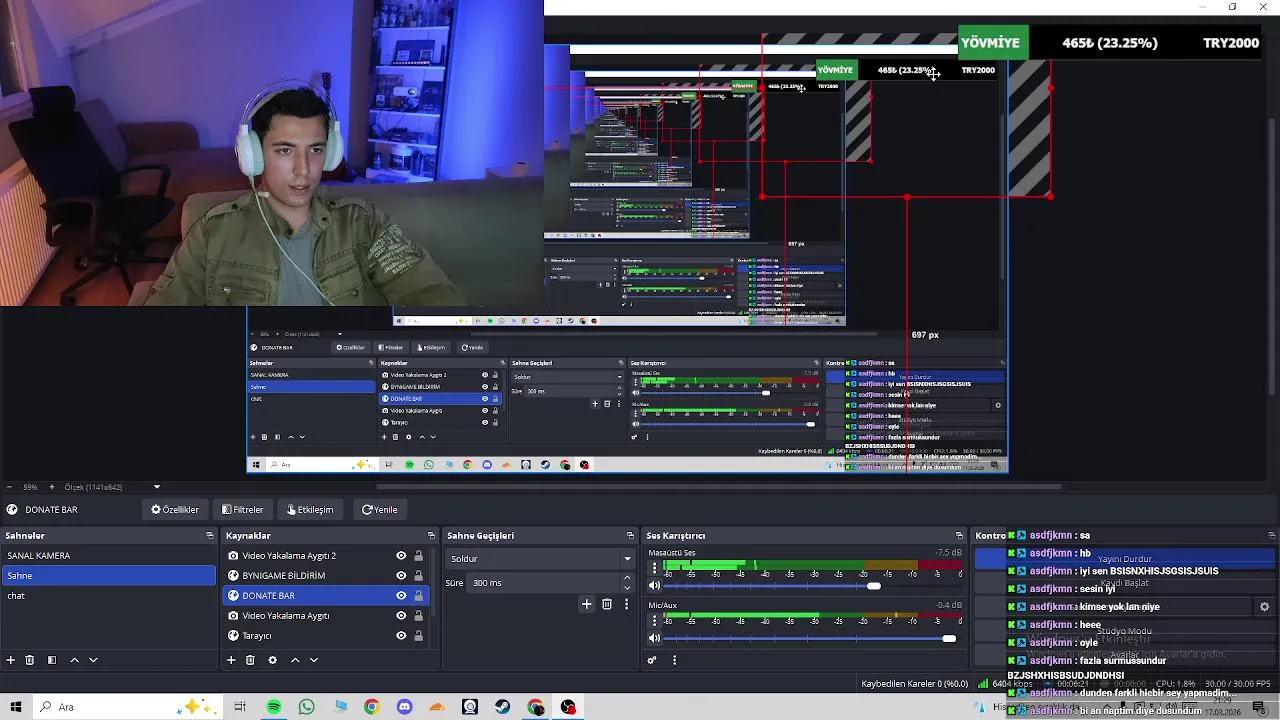Open Steam from the taskbar
This screenshot has height=720, width=1280.
click(503, 707)
